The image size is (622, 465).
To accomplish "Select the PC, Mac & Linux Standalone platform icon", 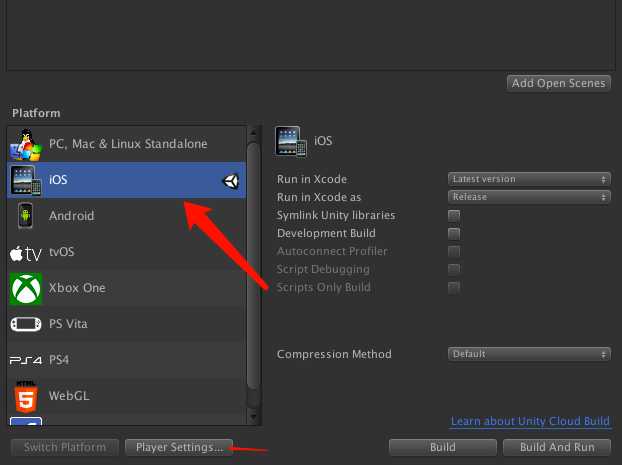I will (x=26, y=144).
